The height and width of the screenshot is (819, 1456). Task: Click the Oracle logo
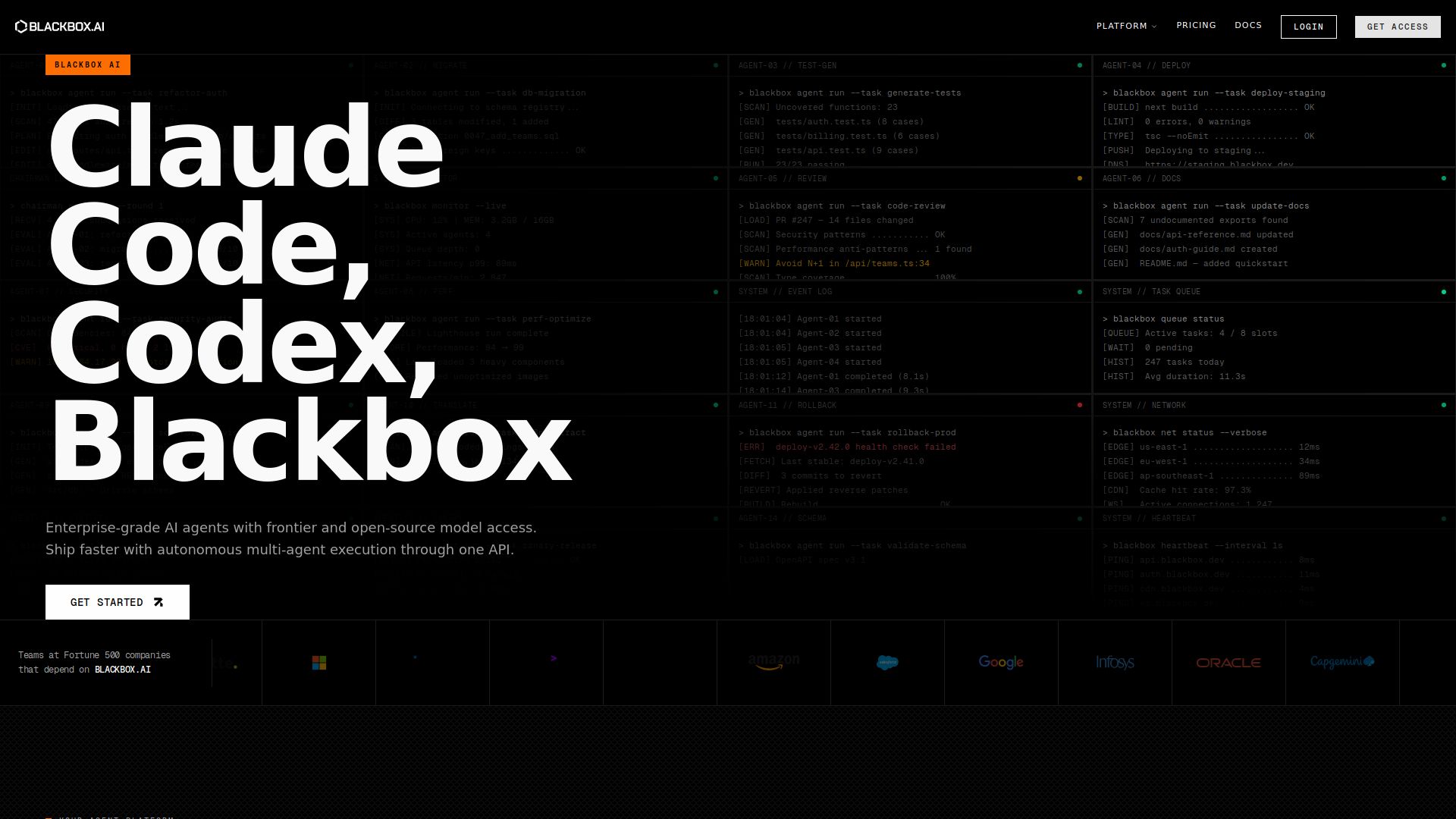(1228, 663)
